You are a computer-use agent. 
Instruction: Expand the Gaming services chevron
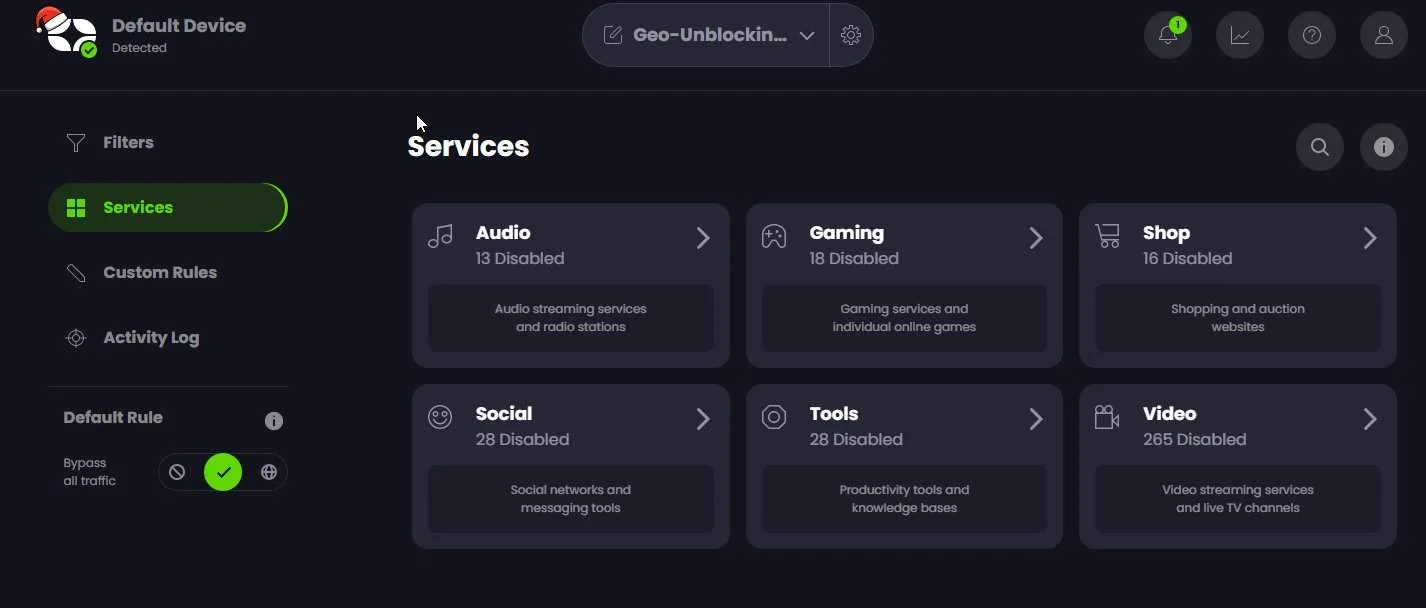tap(1036, 238)
